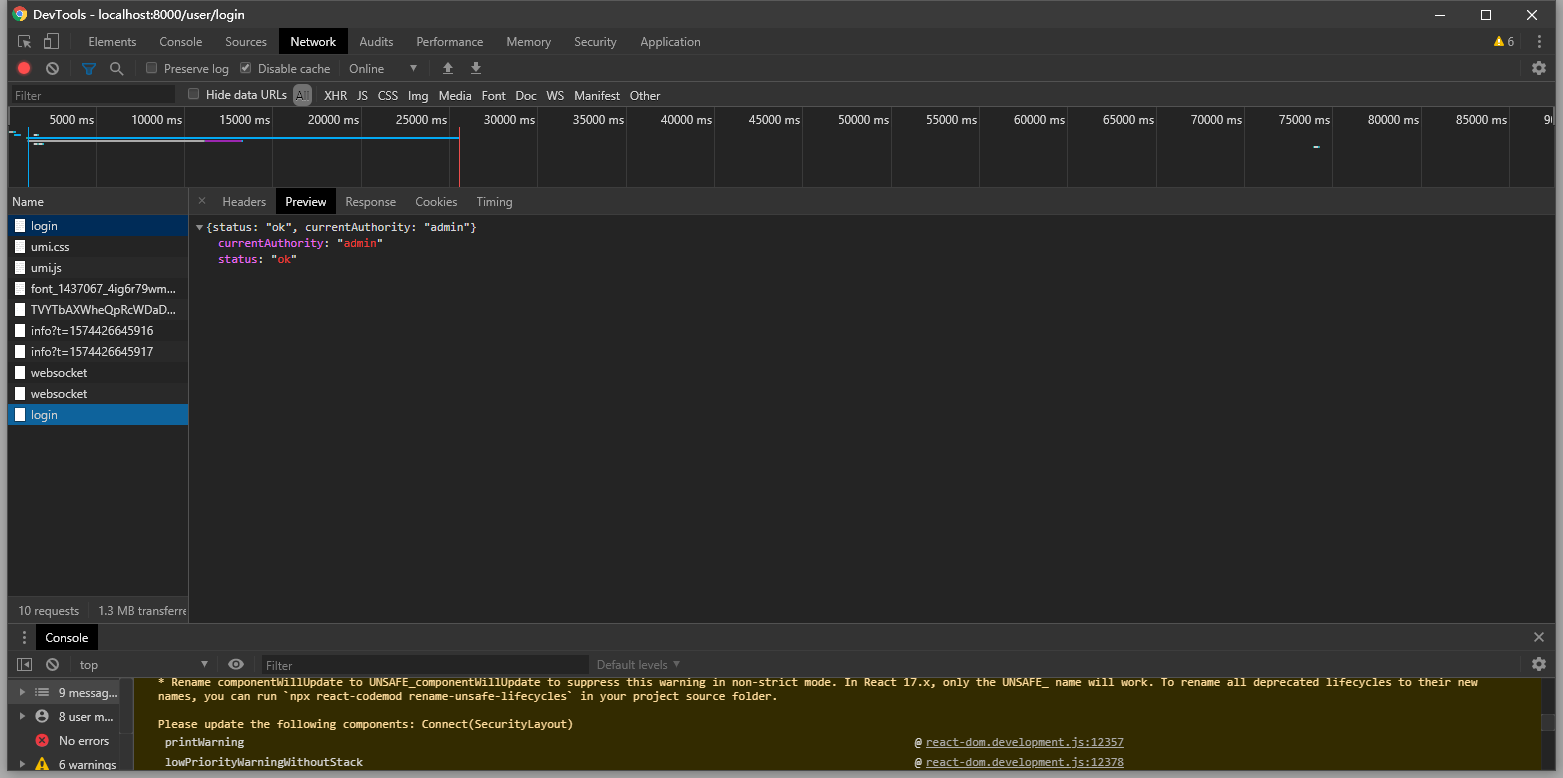
Task: Open the Online throttling dropdown
Action: coord(383,69)
